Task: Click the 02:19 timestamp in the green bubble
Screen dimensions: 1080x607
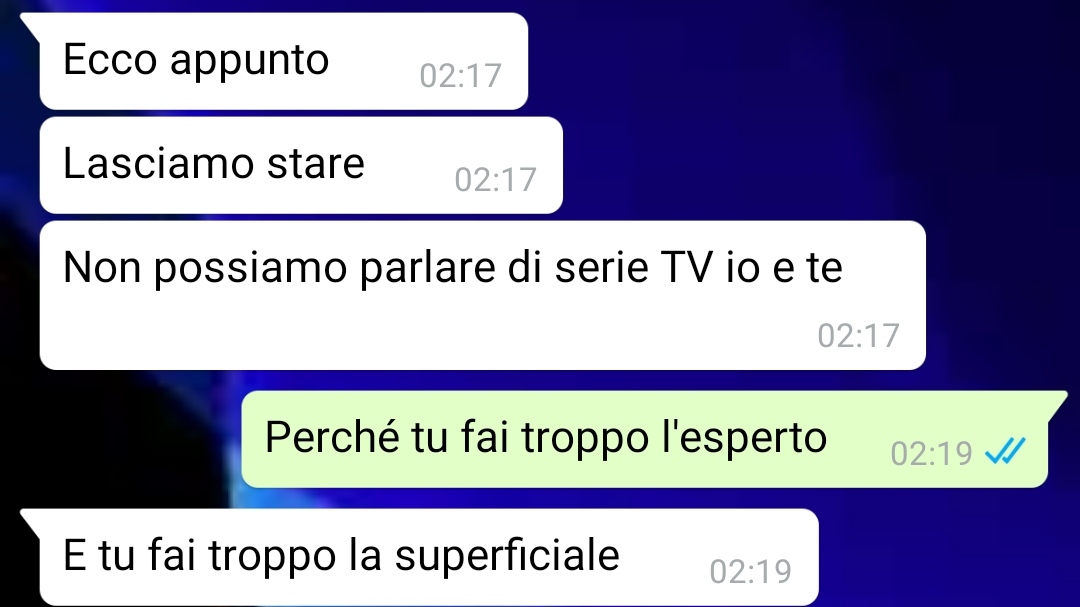Action: [931, 453]
